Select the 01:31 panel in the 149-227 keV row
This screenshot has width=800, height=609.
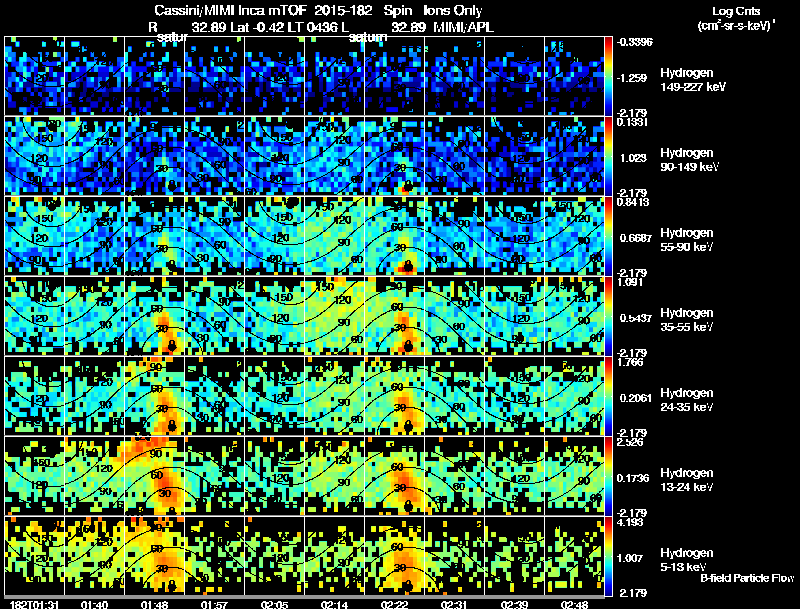click(35, 76)
